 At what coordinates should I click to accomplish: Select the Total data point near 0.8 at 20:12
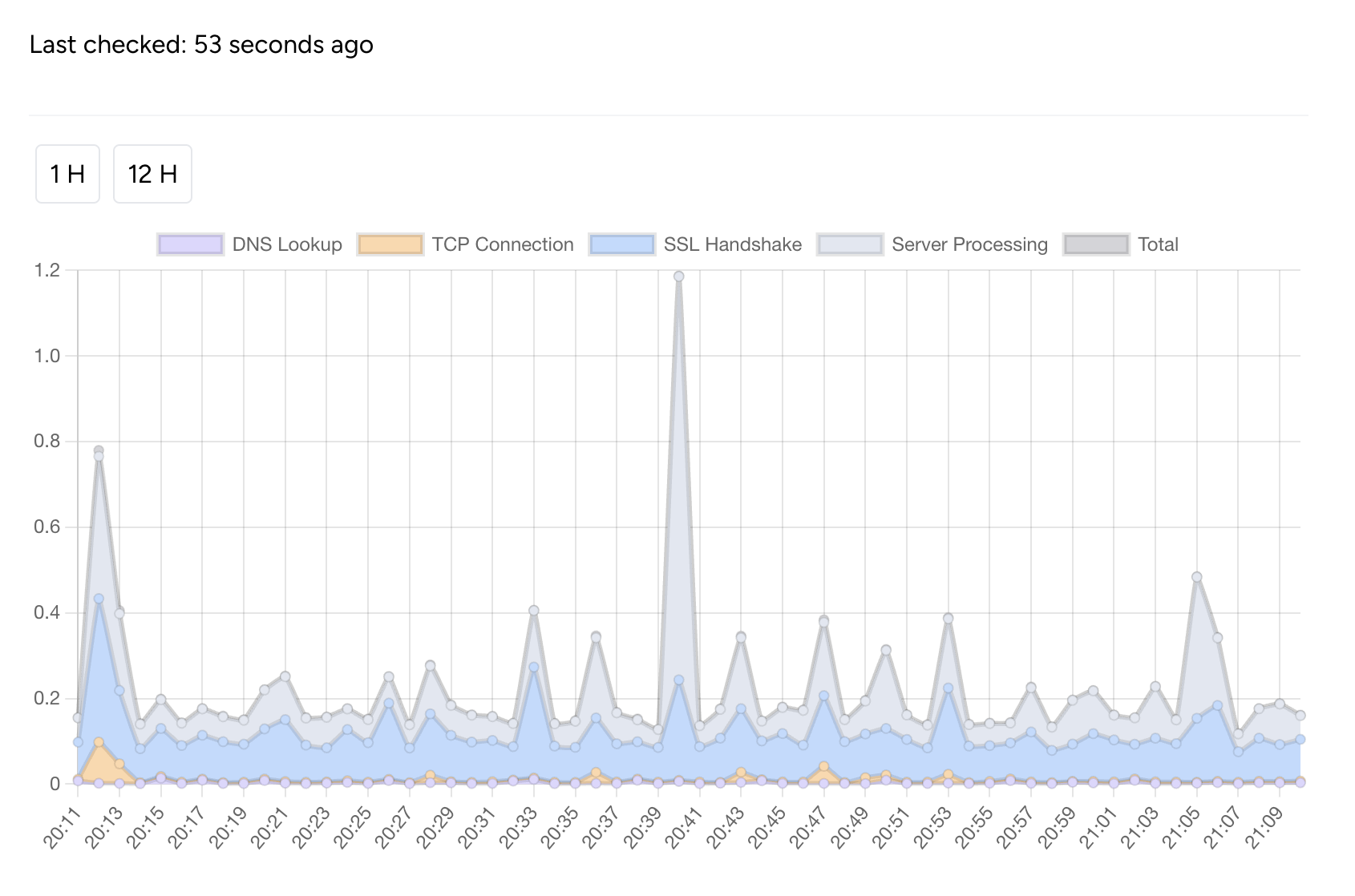pyautogui.click(x=99, y=451)
